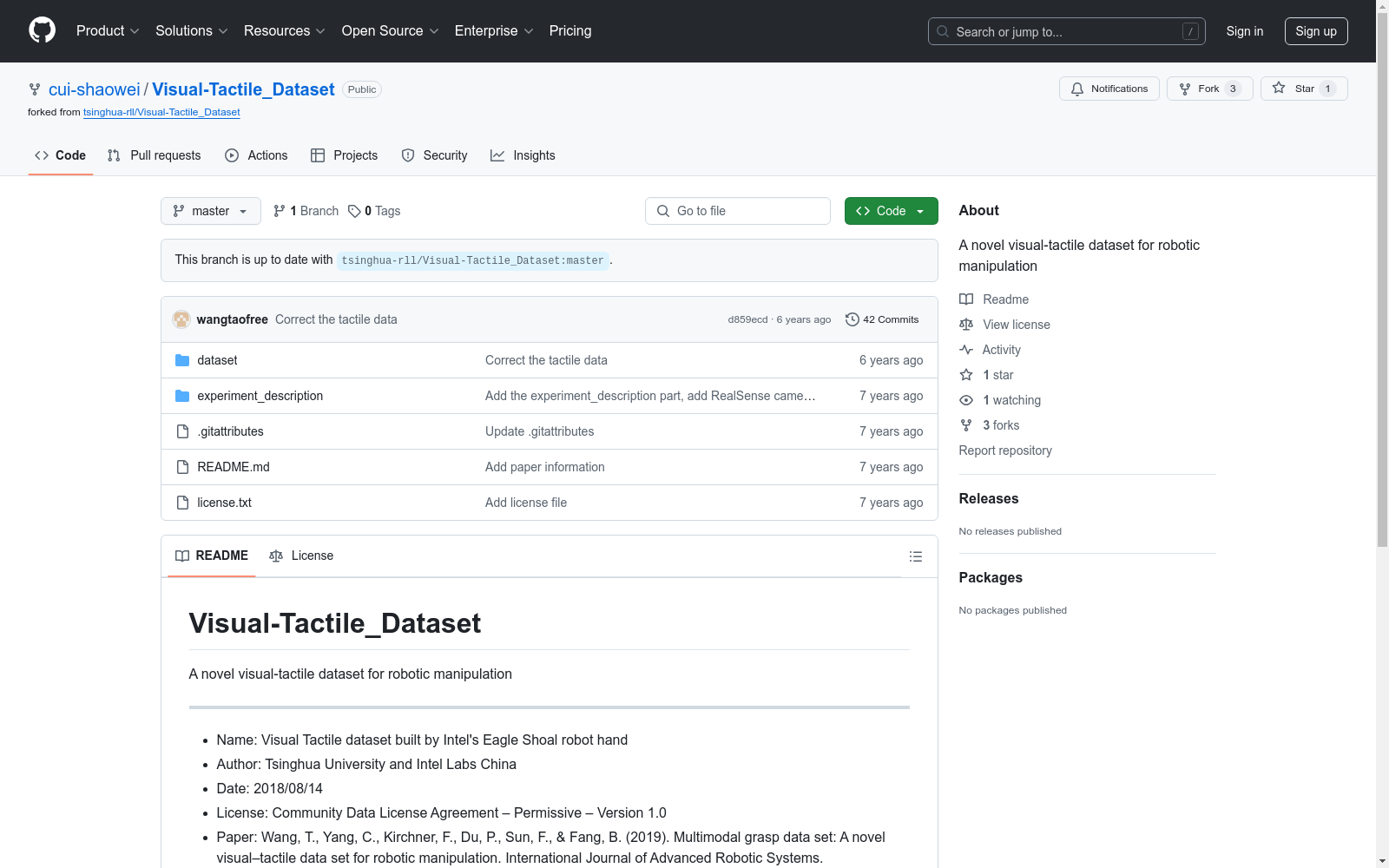
Task: Open the 'Add paper information' commit message
Action: point(545,467)
